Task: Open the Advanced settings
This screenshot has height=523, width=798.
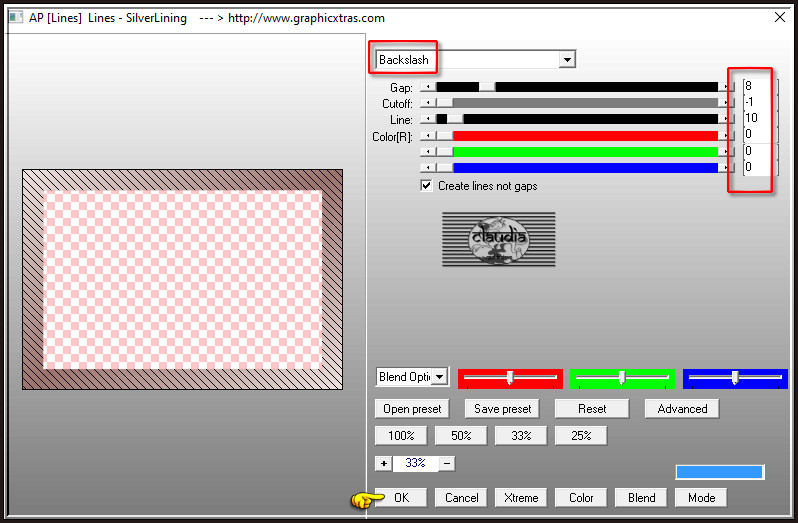Action: pyautogui.click(x=682, y=409)
